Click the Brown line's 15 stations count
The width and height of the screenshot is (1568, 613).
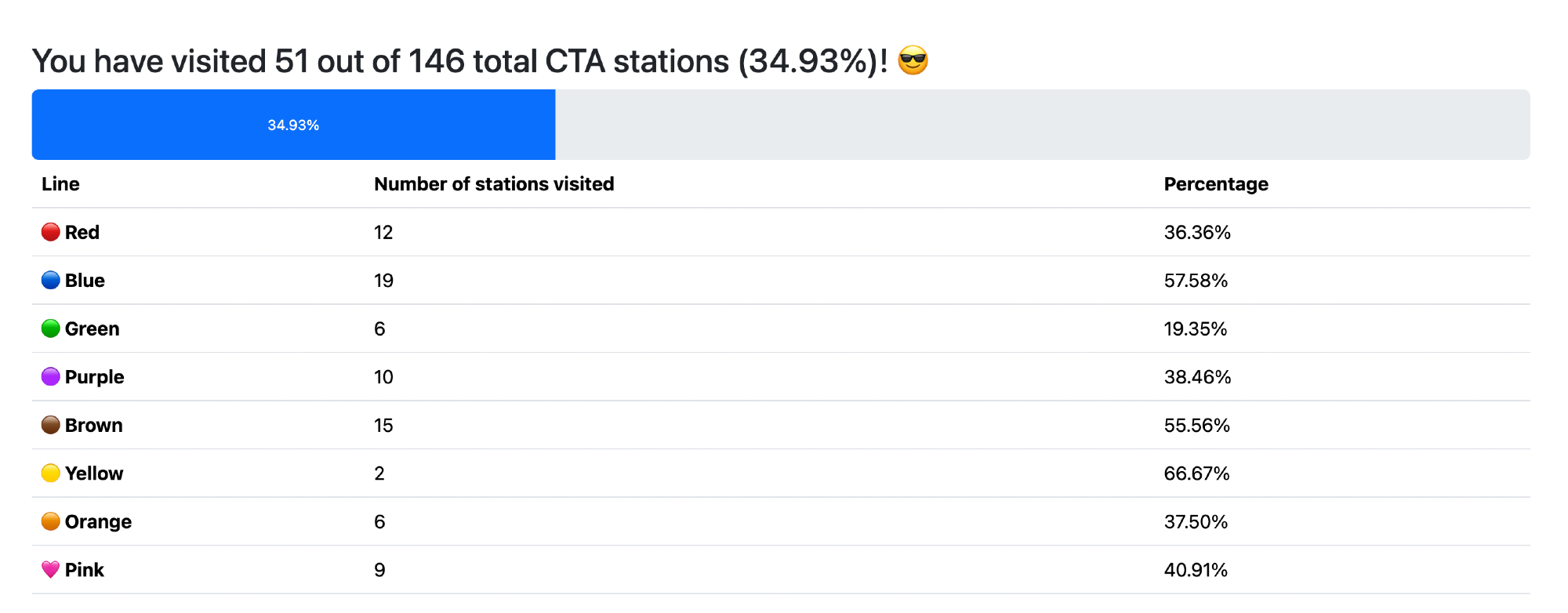[383, 426]
